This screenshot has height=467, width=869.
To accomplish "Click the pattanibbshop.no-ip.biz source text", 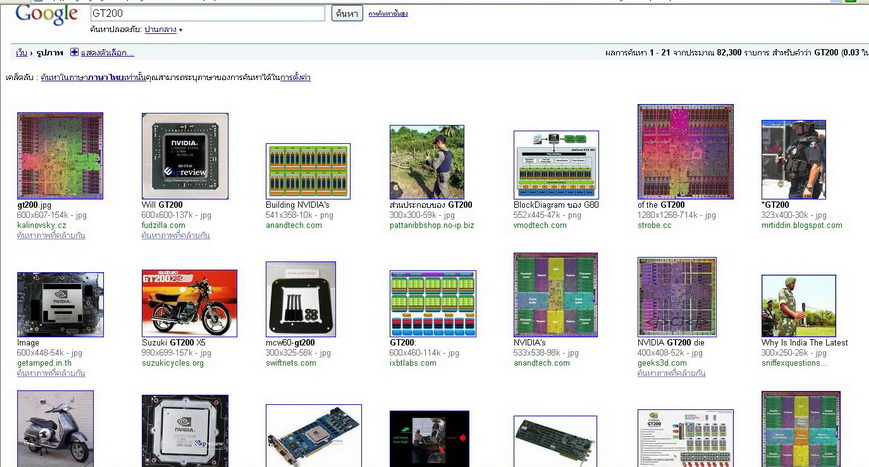I will 432,225.
